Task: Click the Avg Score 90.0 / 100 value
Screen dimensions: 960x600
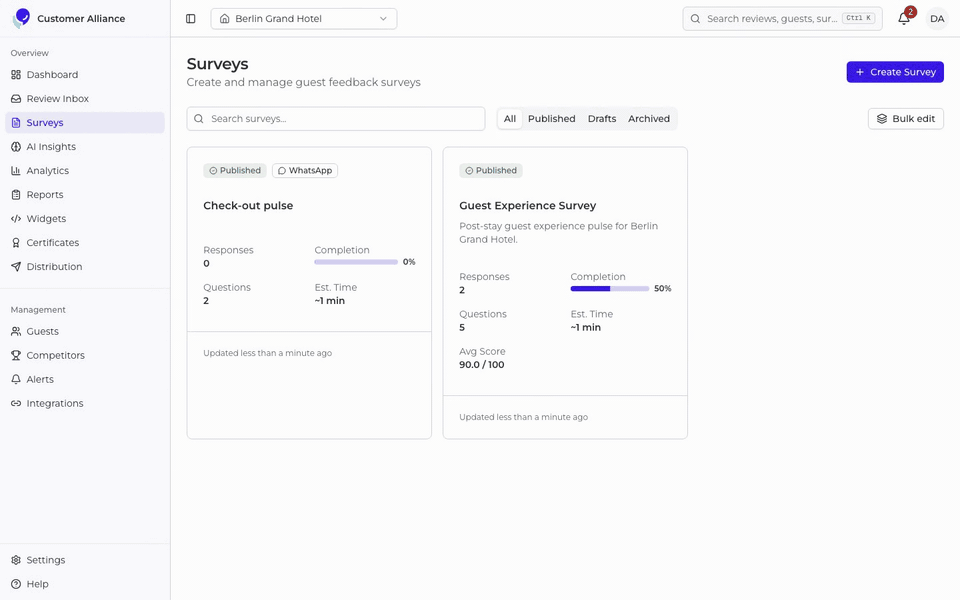Action: 482,365
